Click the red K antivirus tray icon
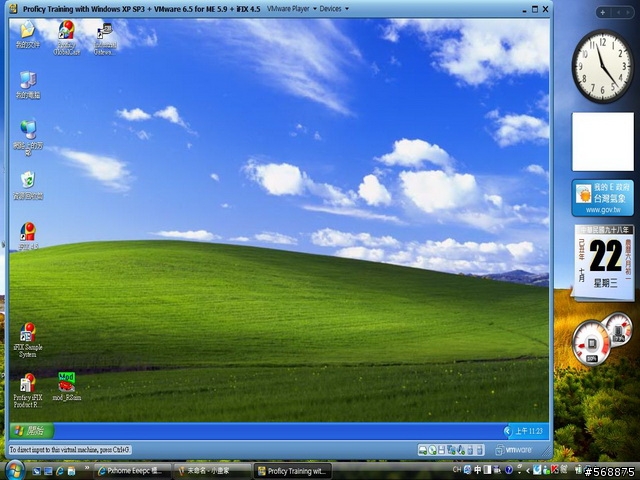The image size is (640, 480). coord(555,470)
